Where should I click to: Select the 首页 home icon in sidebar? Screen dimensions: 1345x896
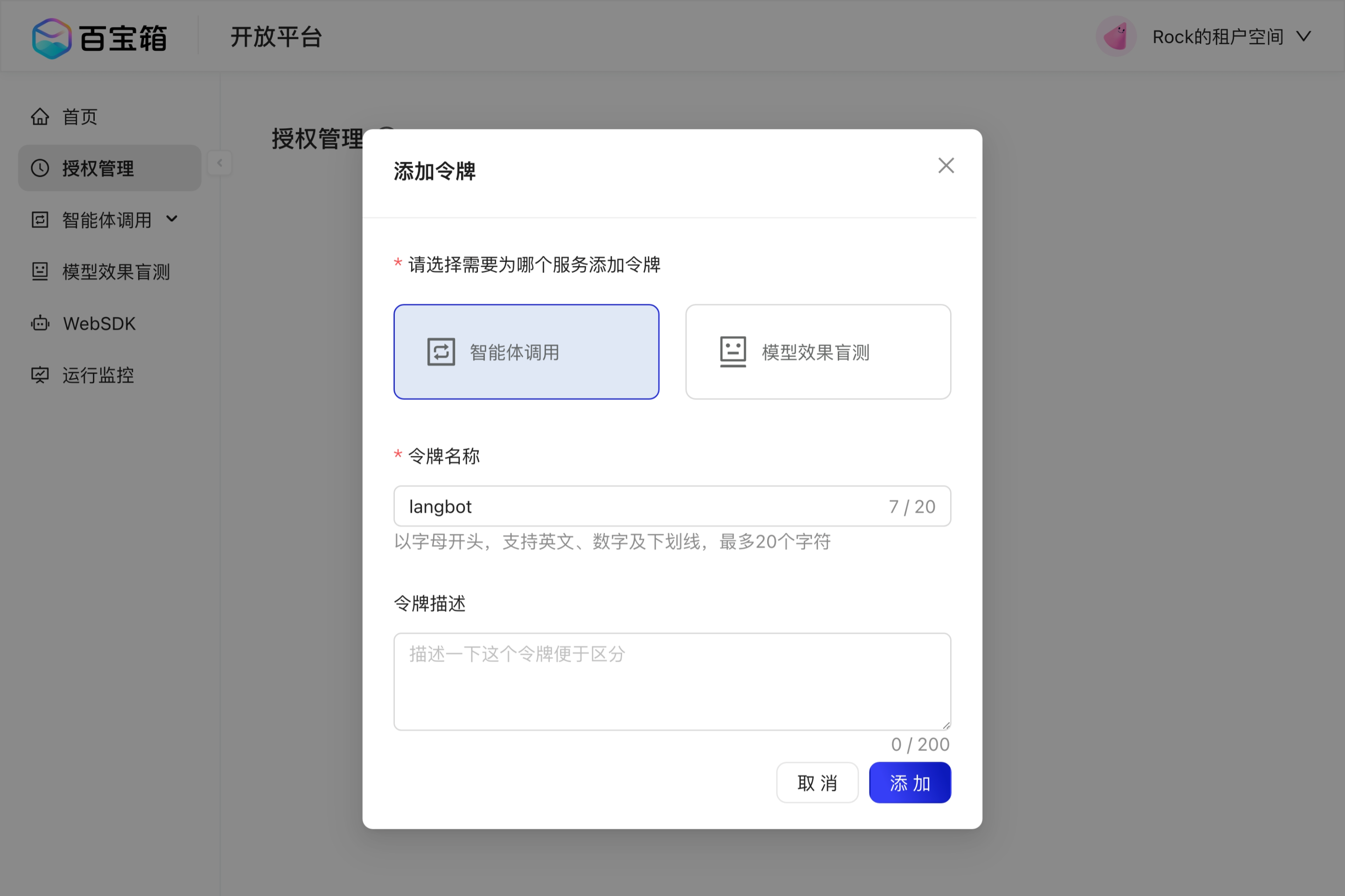click(x=40, y=116)
